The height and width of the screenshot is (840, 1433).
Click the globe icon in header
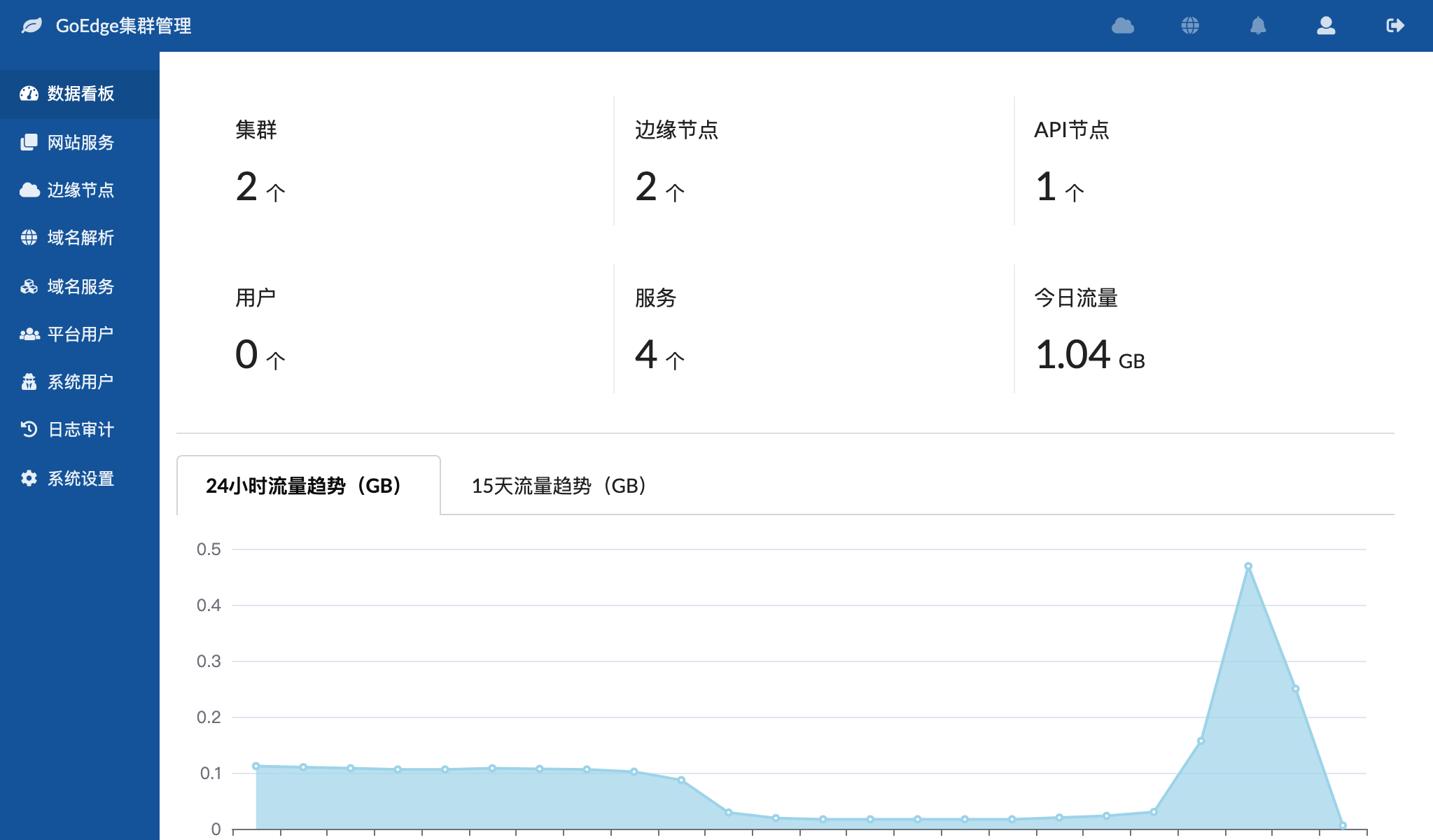point(1190,26)
